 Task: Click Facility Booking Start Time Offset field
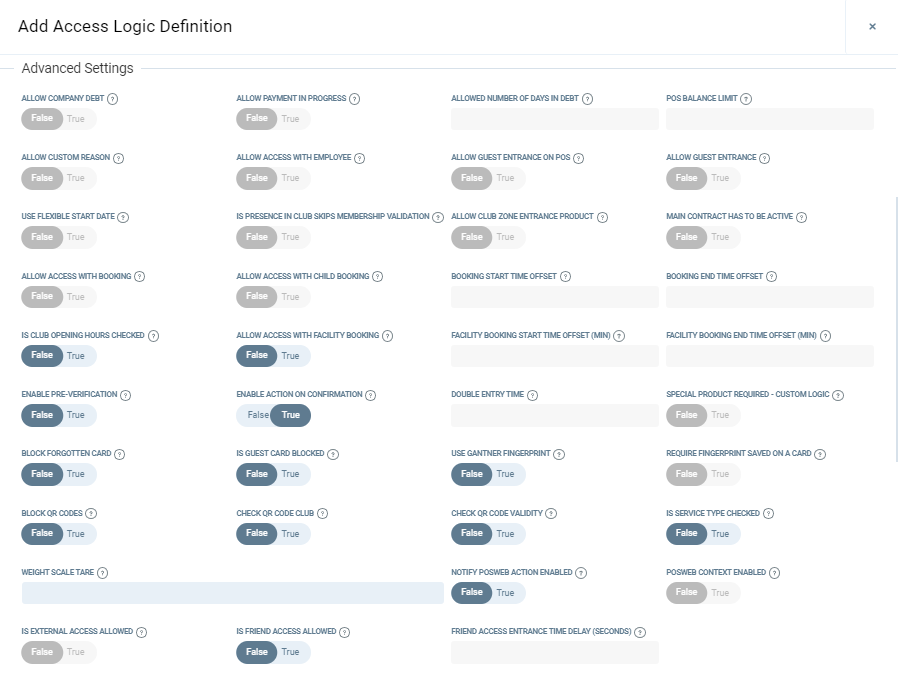click(554, 356)
